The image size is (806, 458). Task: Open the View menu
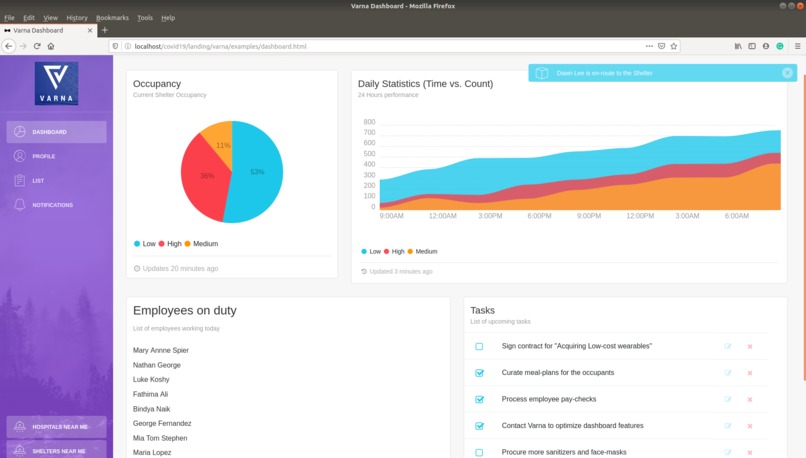50,17
